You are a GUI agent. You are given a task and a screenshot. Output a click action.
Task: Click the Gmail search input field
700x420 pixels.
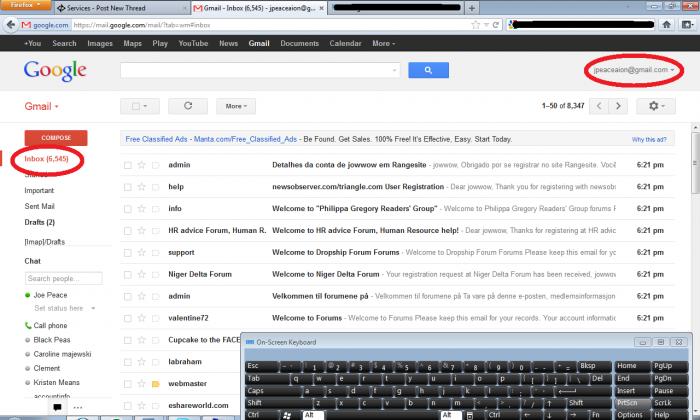[x=257, y=70]
